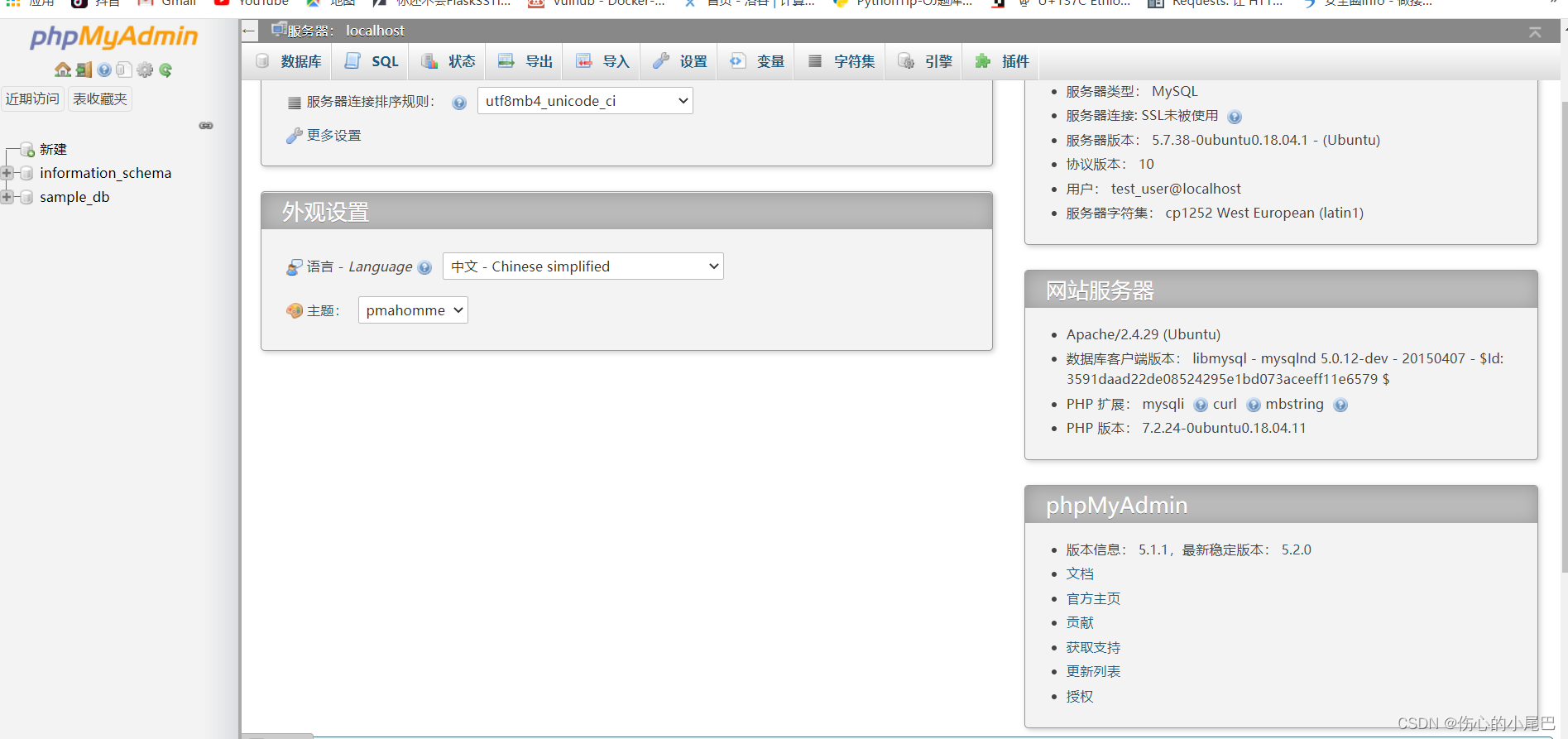Click latest stable version 5.2.0 text
The width and height of the screenshot is (1568, 739).
1296,549
